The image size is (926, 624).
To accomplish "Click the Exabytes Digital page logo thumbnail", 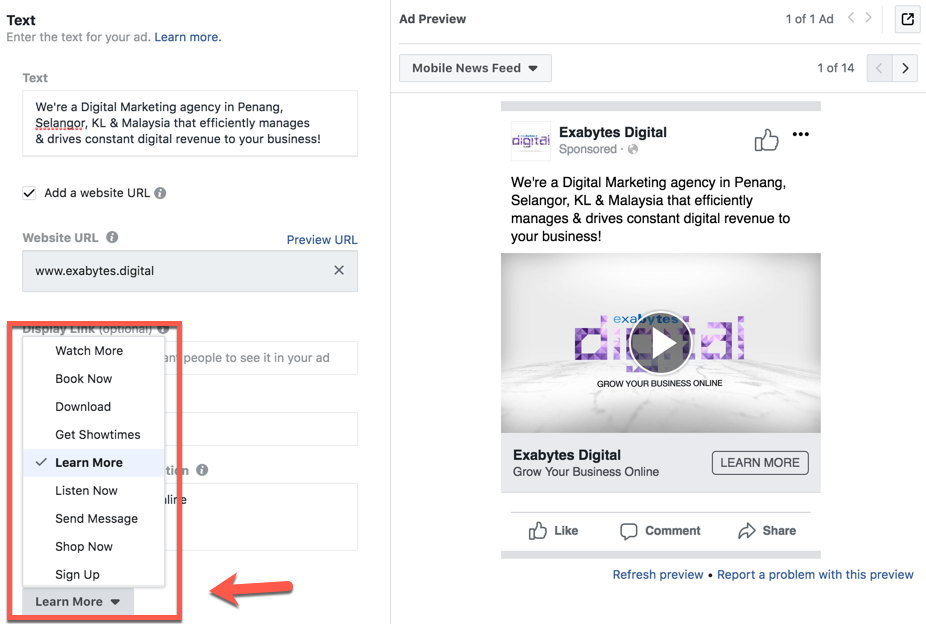I will pos(530,141).
